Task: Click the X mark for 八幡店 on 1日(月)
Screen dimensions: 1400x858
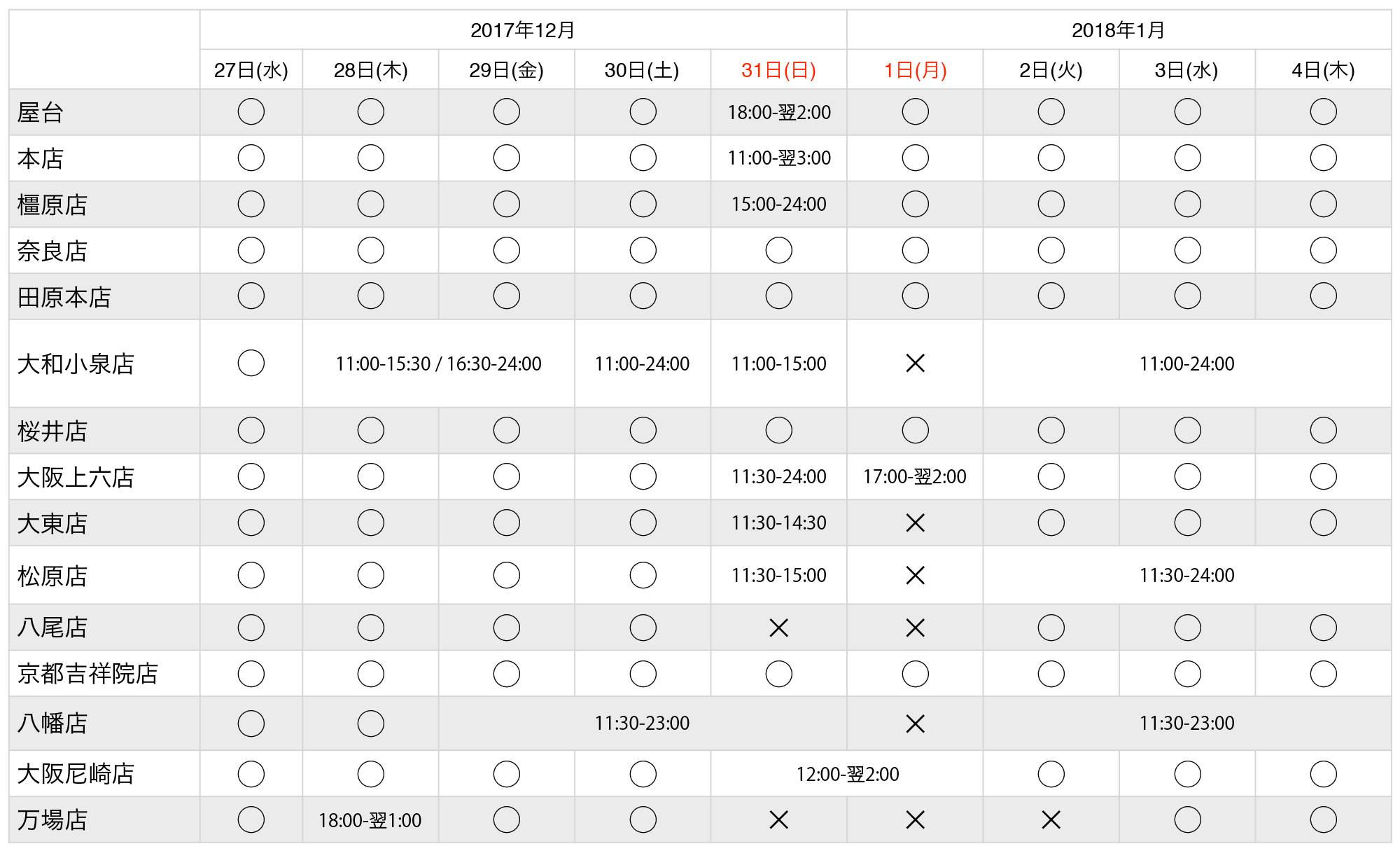Action: (x=915, y=724)
